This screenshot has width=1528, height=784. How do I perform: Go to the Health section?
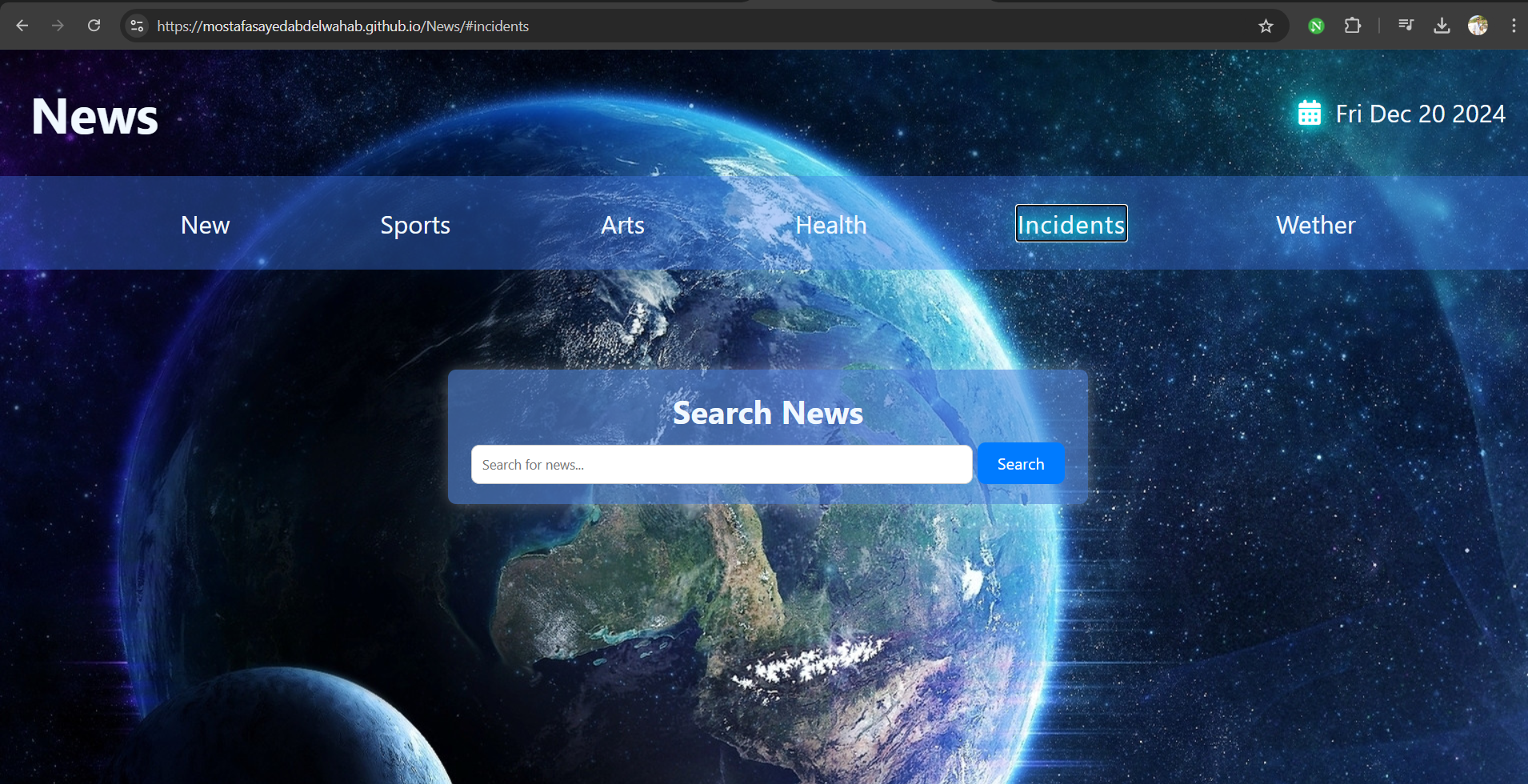(831, 225)
